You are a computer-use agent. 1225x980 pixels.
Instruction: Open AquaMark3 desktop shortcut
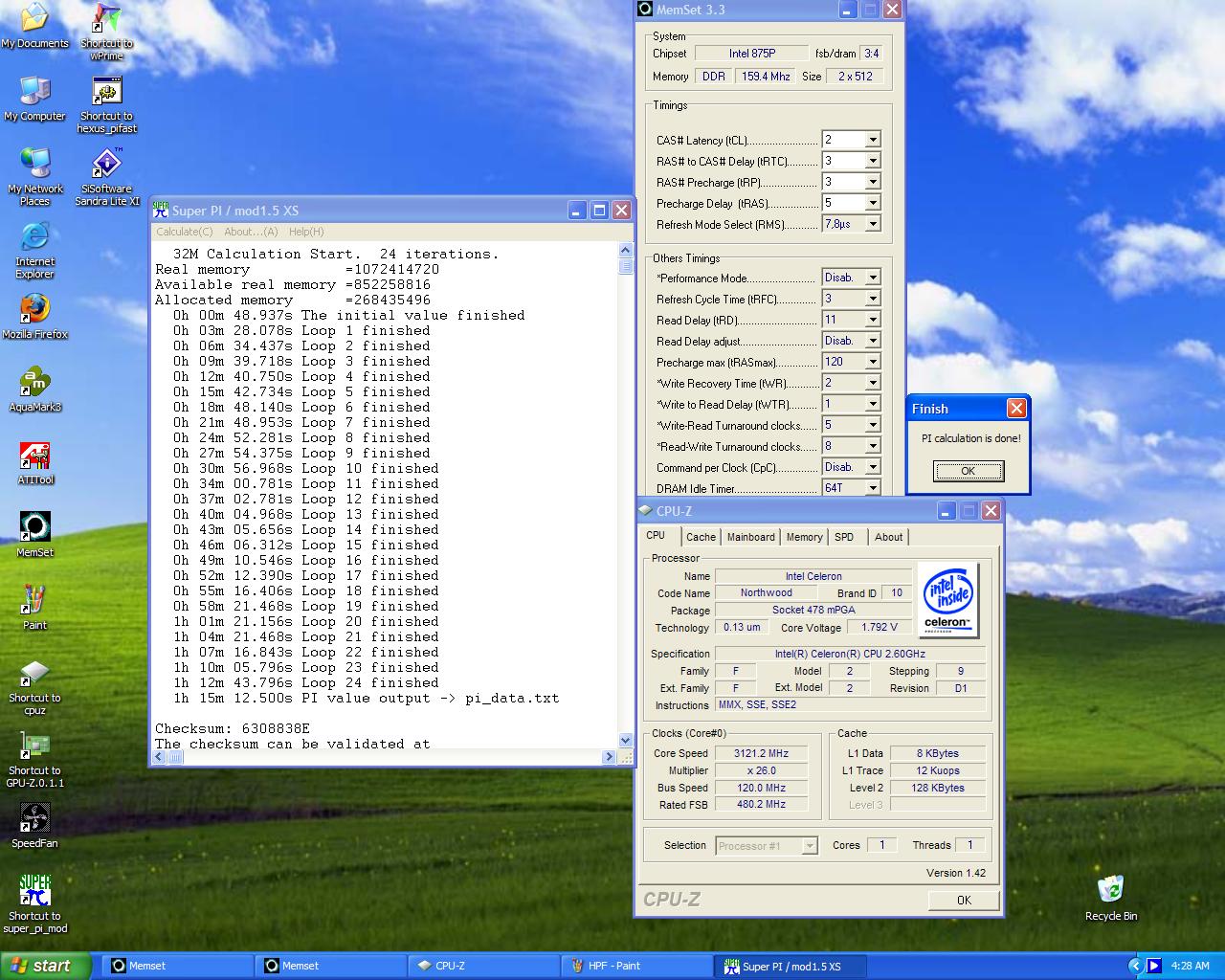34,390
